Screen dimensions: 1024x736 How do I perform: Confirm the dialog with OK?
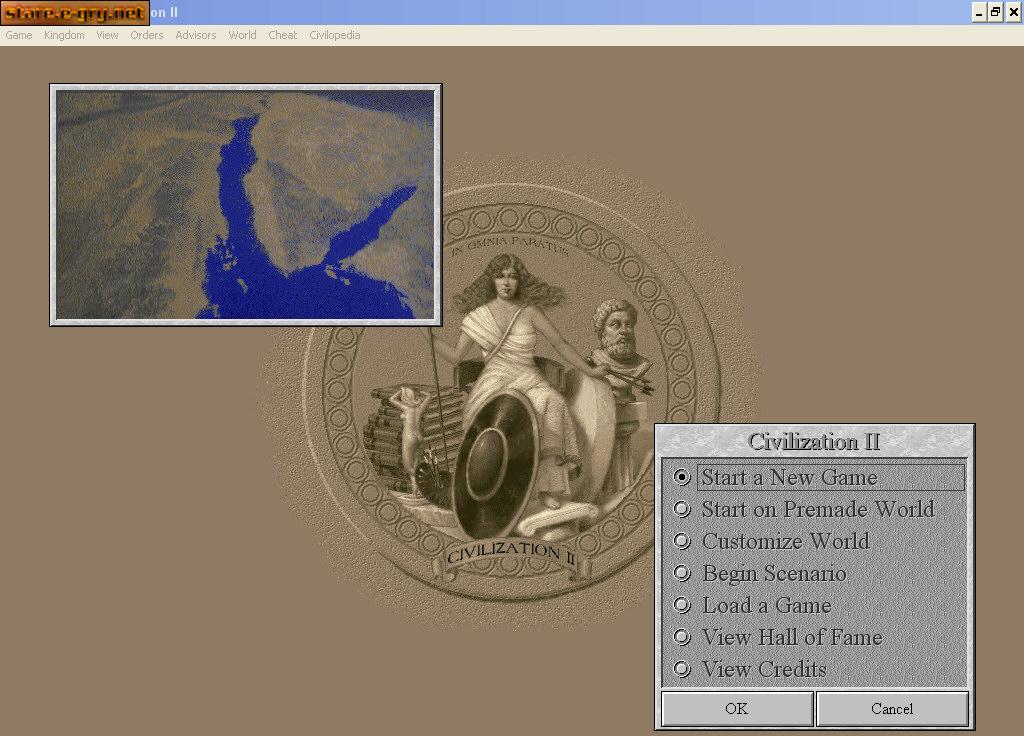(x=737, y=709)
